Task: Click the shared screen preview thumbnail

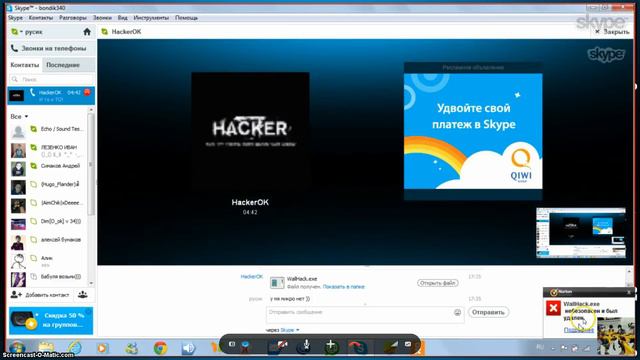Action: click(x=581, y=233)
